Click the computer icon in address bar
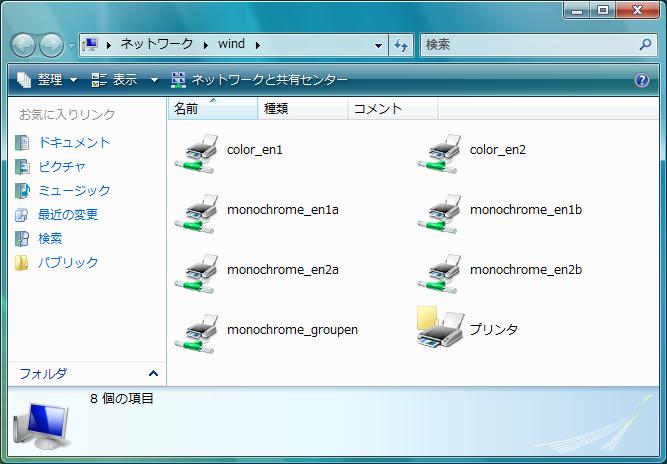Viewport: 667px width, 464px height. pyautogui.click(x=91, y=44)
